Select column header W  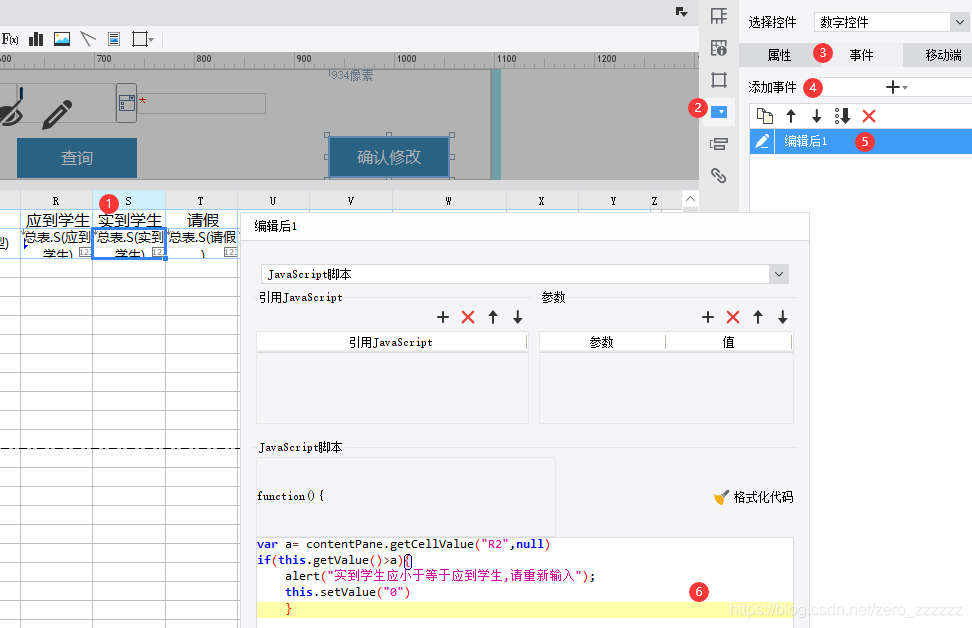(x=449, y=201)
